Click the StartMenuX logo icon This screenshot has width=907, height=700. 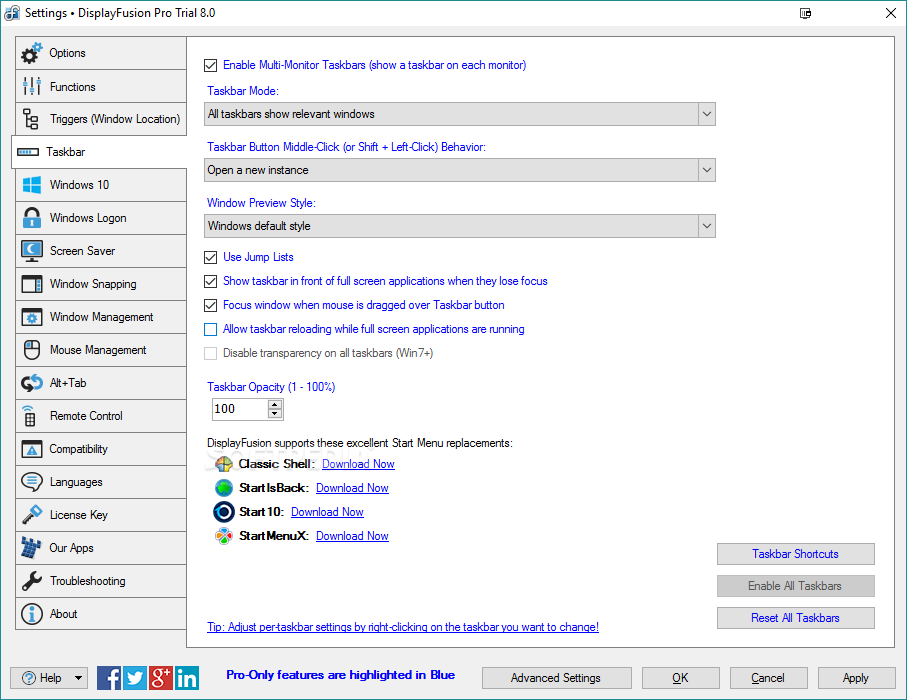tap(224, 536)
